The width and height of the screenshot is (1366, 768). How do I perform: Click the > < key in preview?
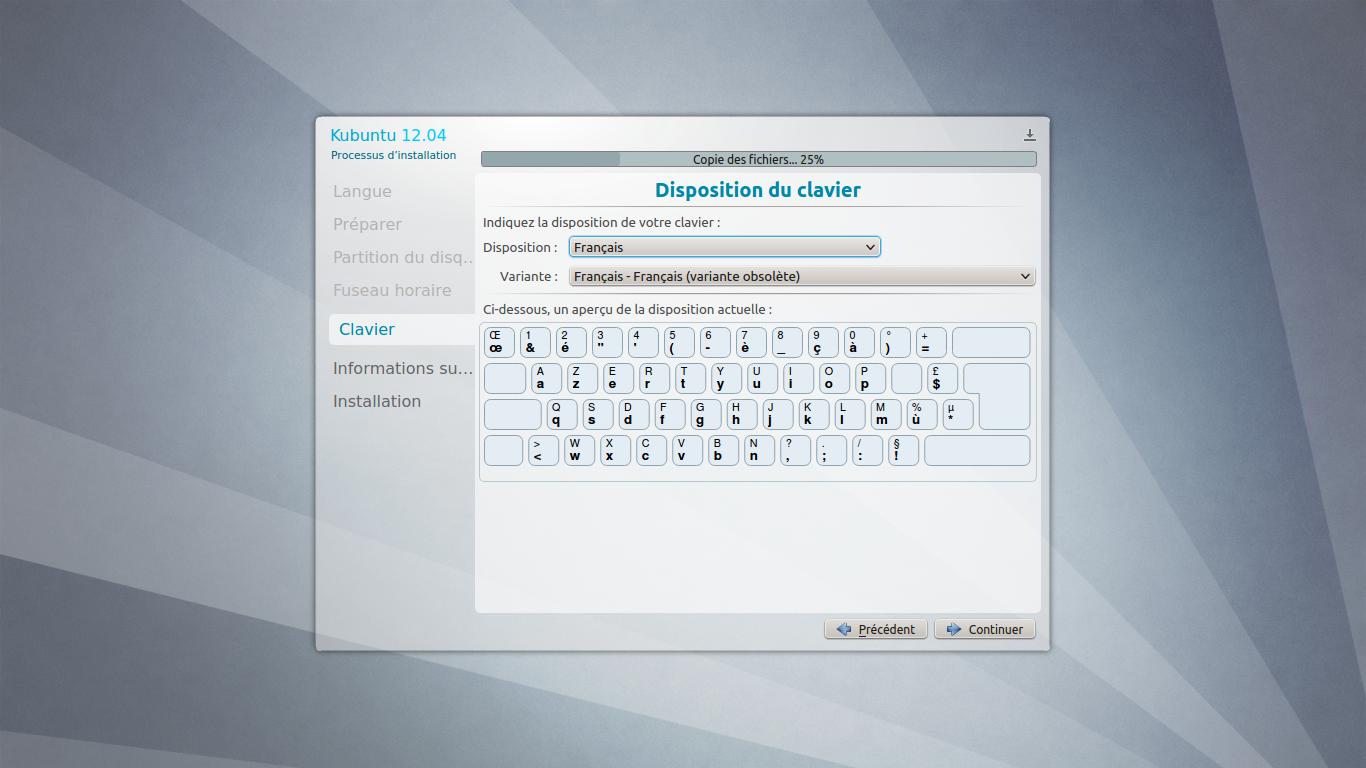[x=543, y=450]
